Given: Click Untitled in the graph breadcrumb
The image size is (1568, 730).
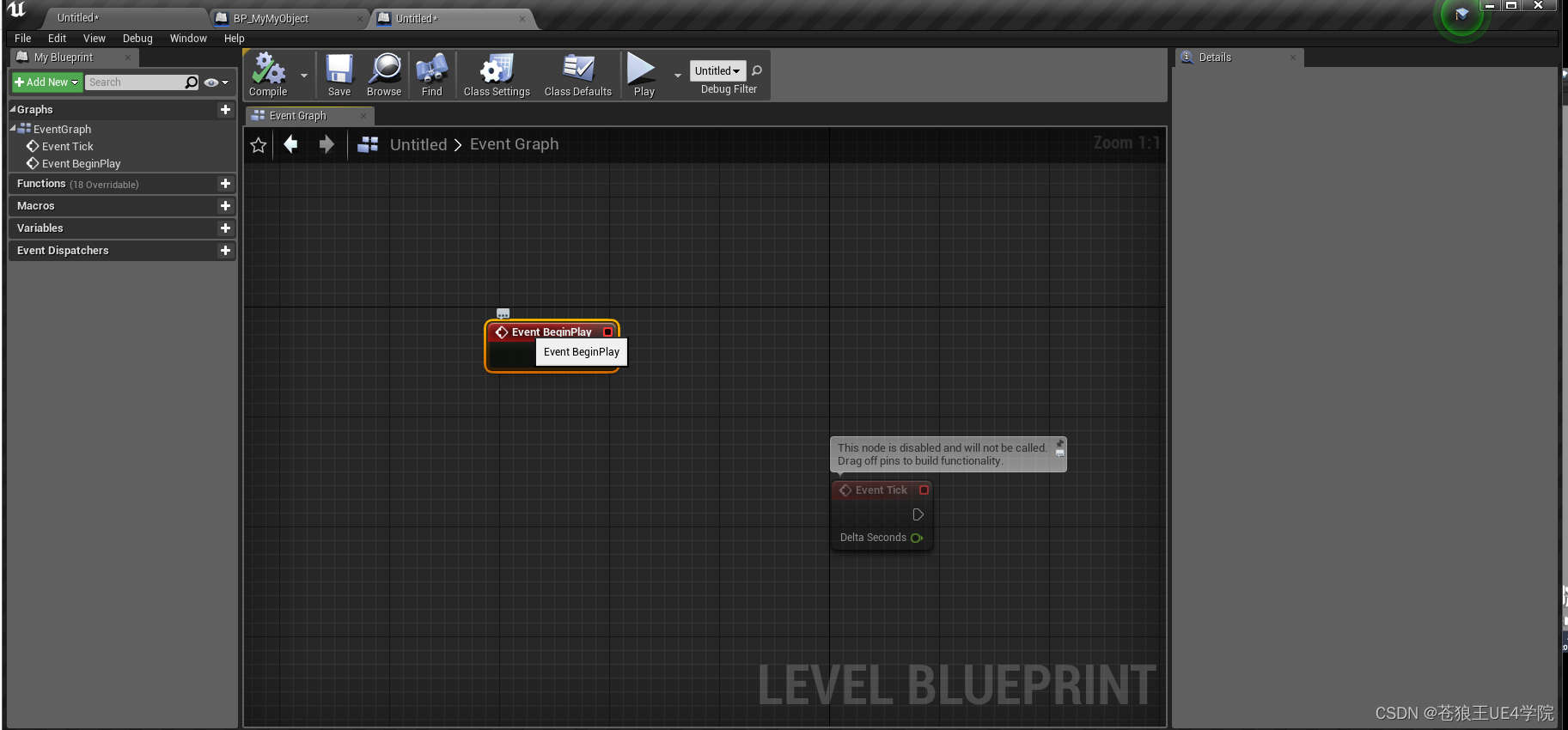Looking at the screenshot, I should pyautogui.click(x=418, y=145).
